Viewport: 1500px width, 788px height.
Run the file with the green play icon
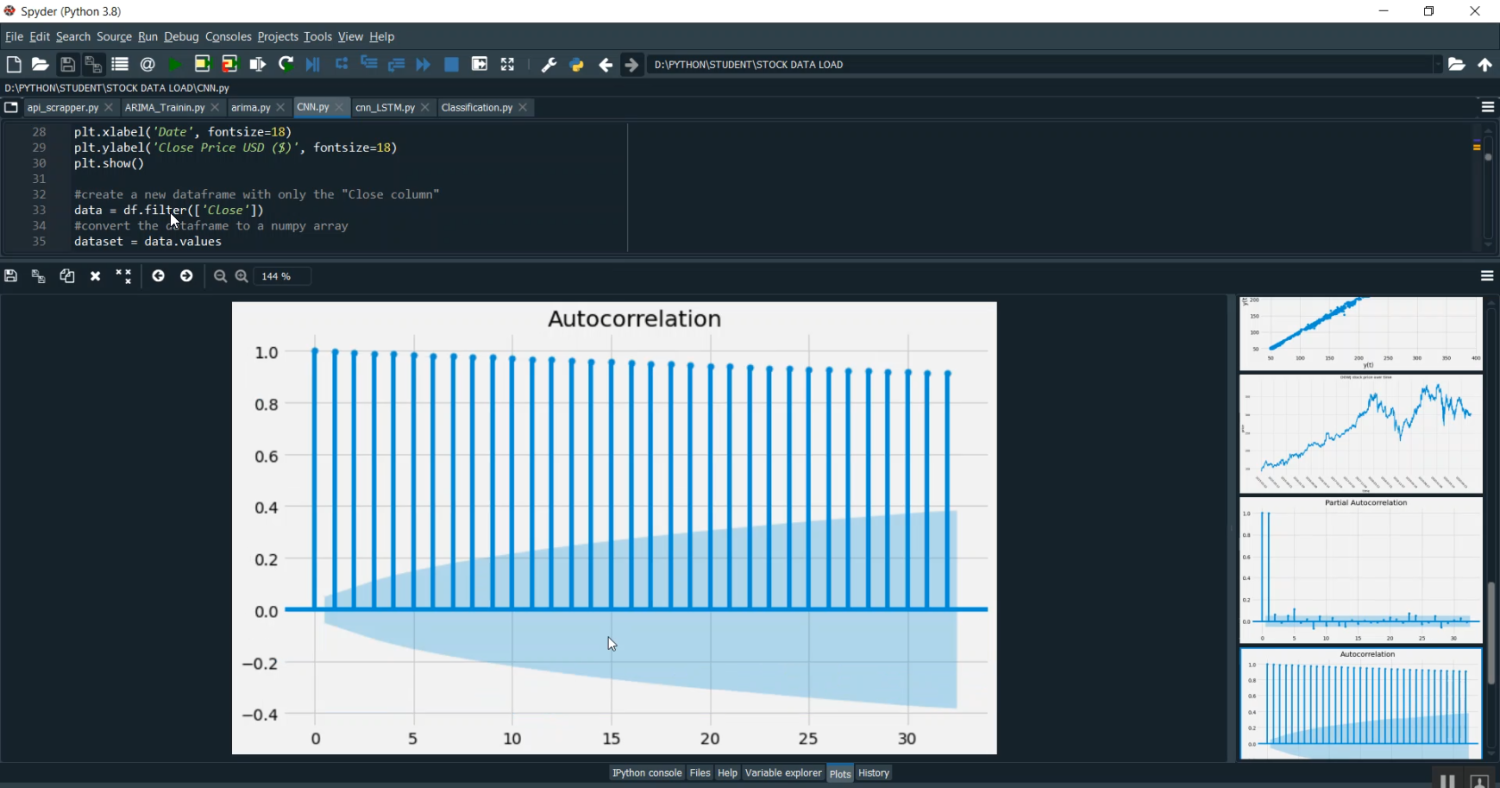click(175, 64)
